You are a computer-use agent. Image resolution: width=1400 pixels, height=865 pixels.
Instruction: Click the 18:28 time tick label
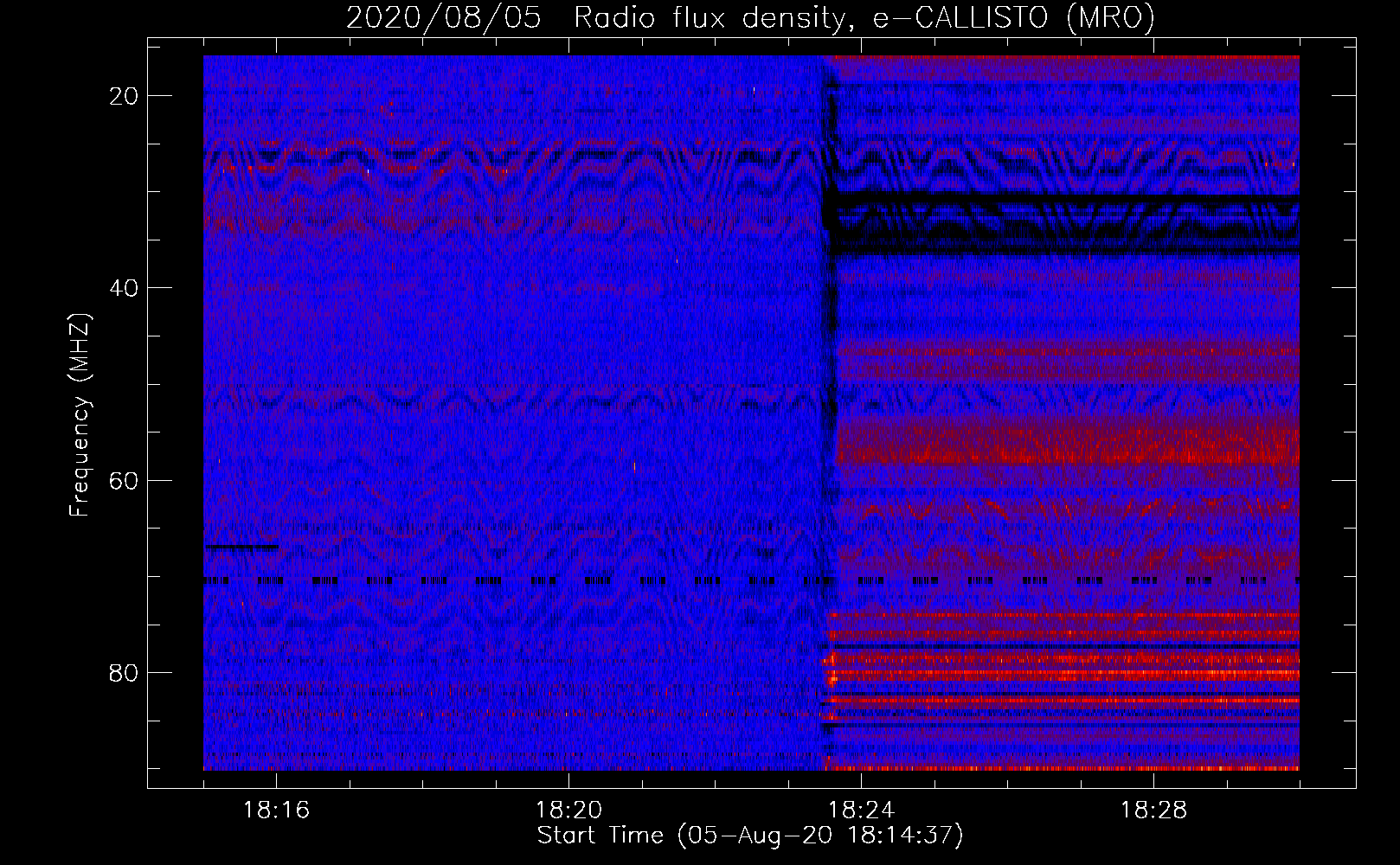click(1153, 811)
